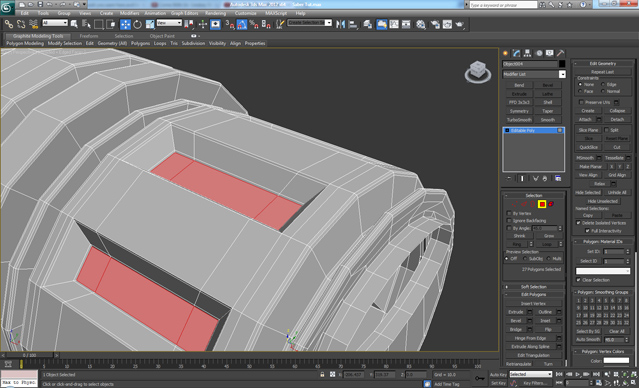Collapse the Edit Geometry rollout
The height and width of the screenshot is (388, 639).
click(603, 64)
